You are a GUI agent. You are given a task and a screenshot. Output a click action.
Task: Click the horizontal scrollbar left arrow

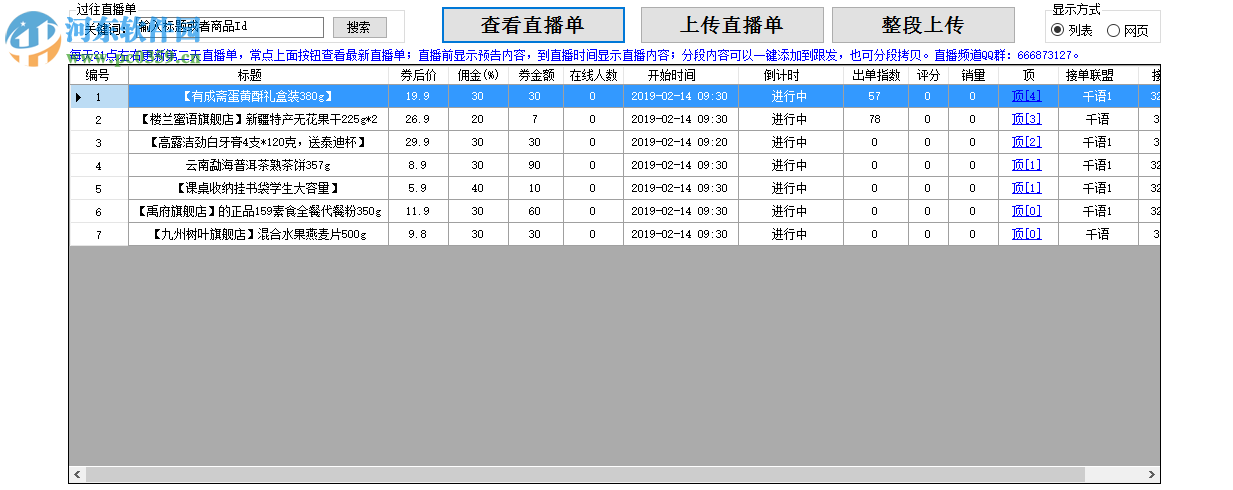coord(77,475)
